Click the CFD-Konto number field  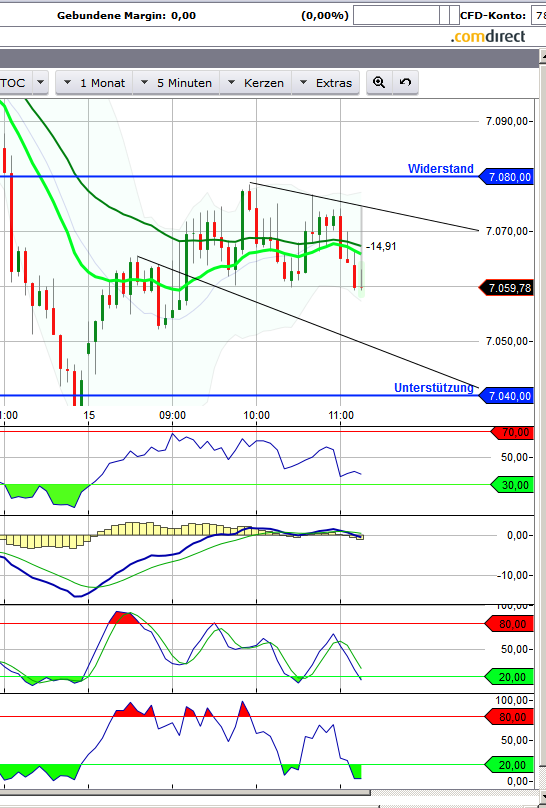click(538, 15)
